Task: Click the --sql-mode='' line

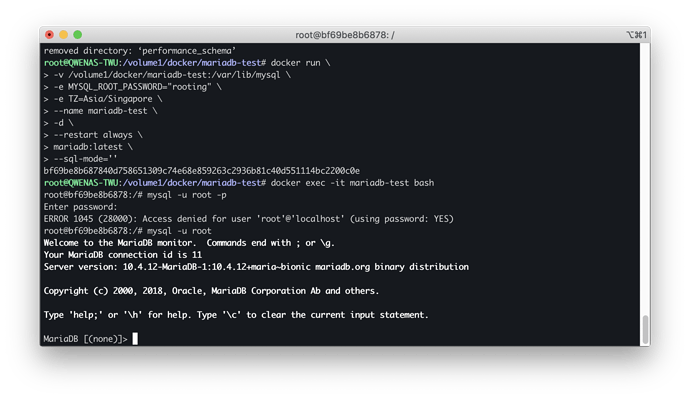Action: (x=81, y=158)
